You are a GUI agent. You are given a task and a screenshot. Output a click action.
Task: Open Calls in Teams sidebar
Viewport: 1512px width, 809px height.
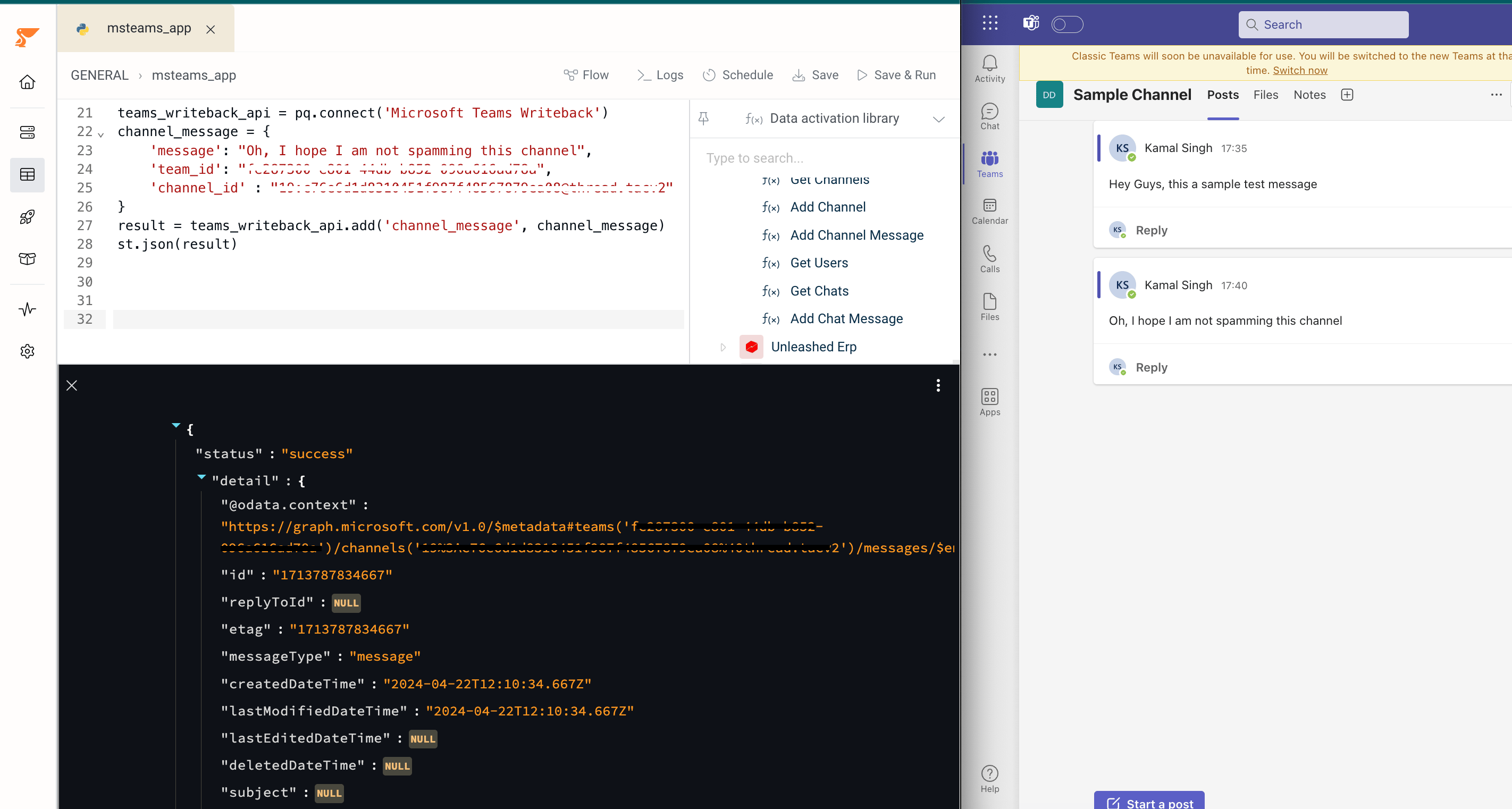coord(989,259)
